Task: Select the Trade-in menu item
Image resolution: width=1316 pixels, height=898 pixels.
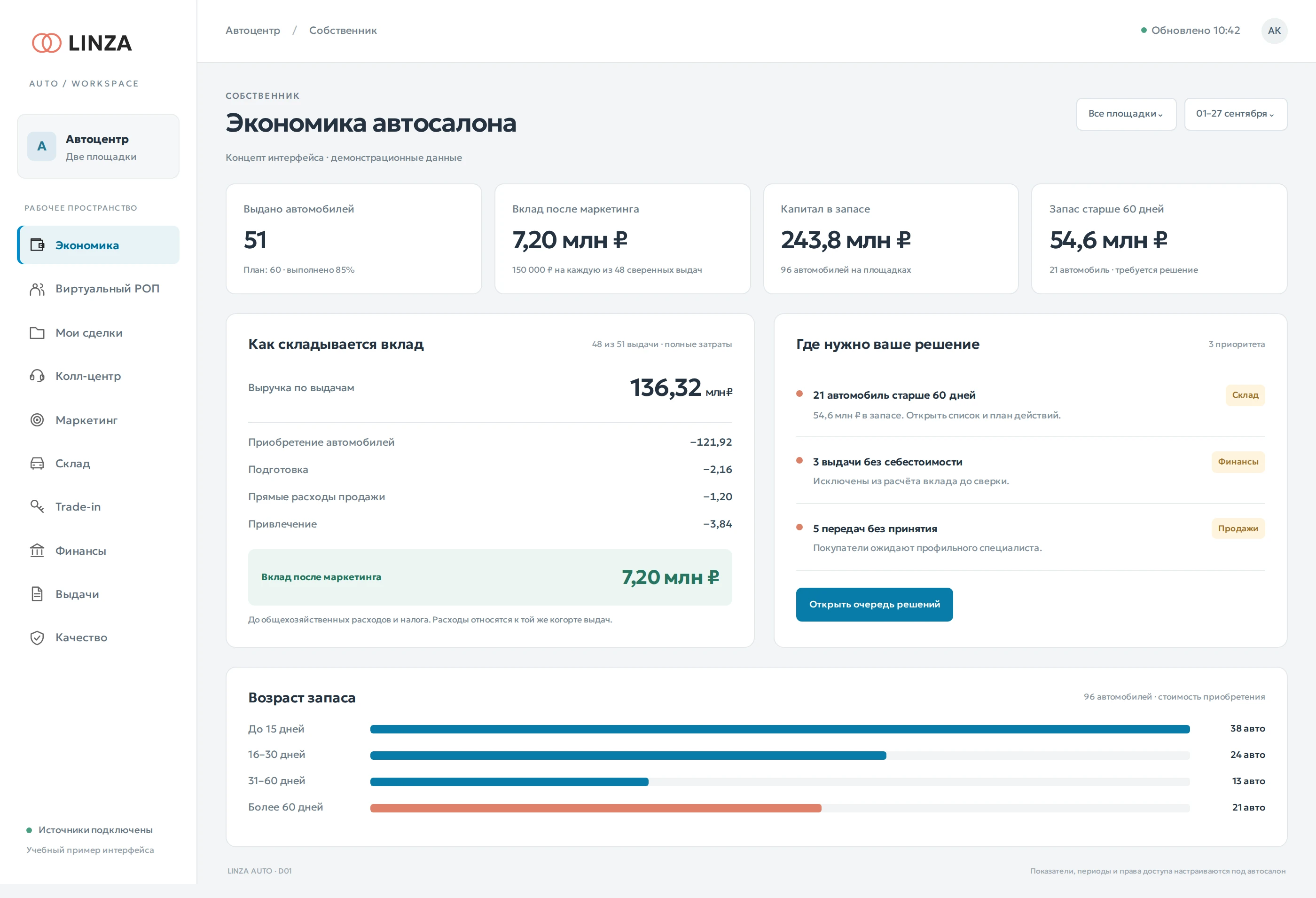Action: click(99, 506)
